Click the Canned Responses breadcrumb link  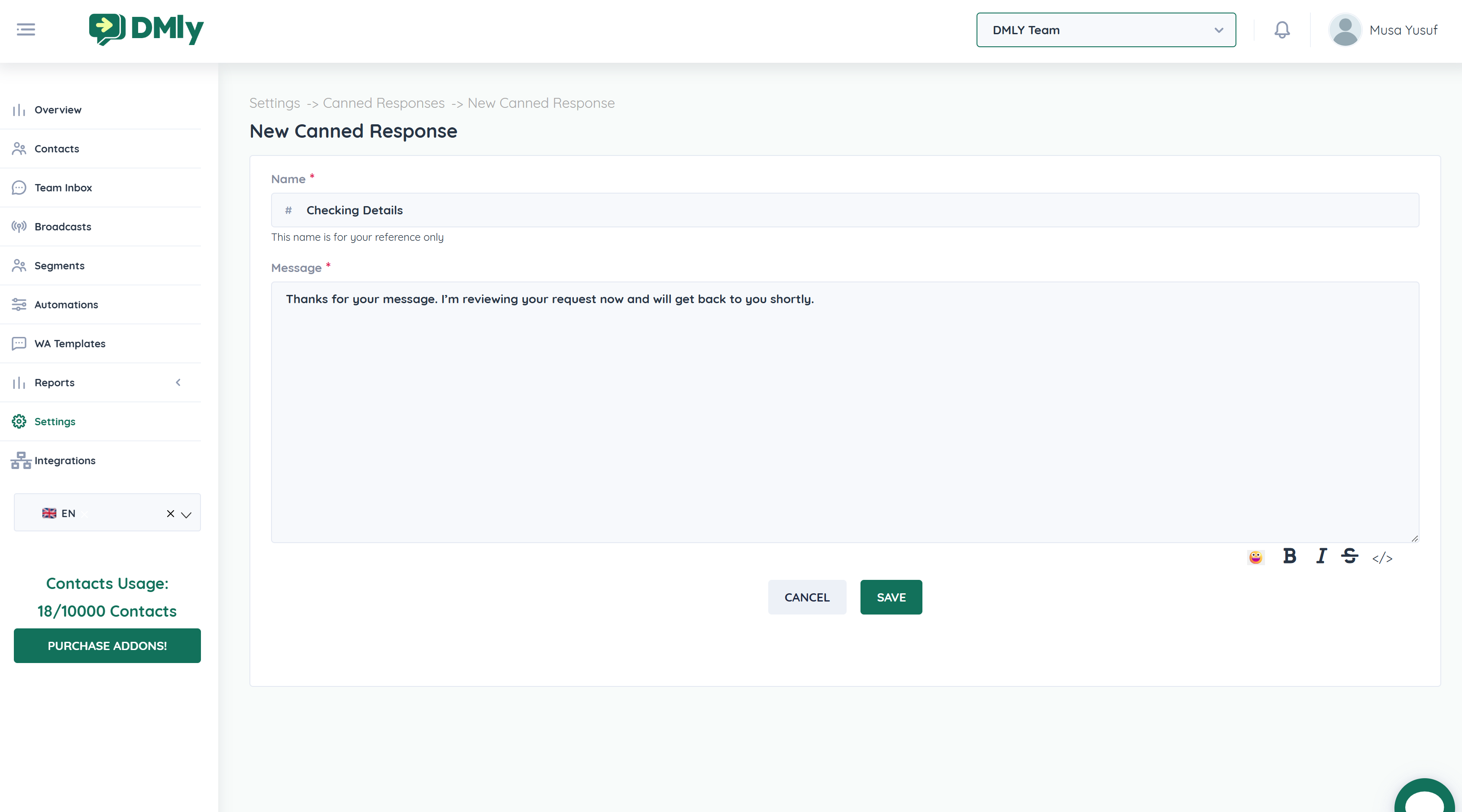click(x=384, y=103)
